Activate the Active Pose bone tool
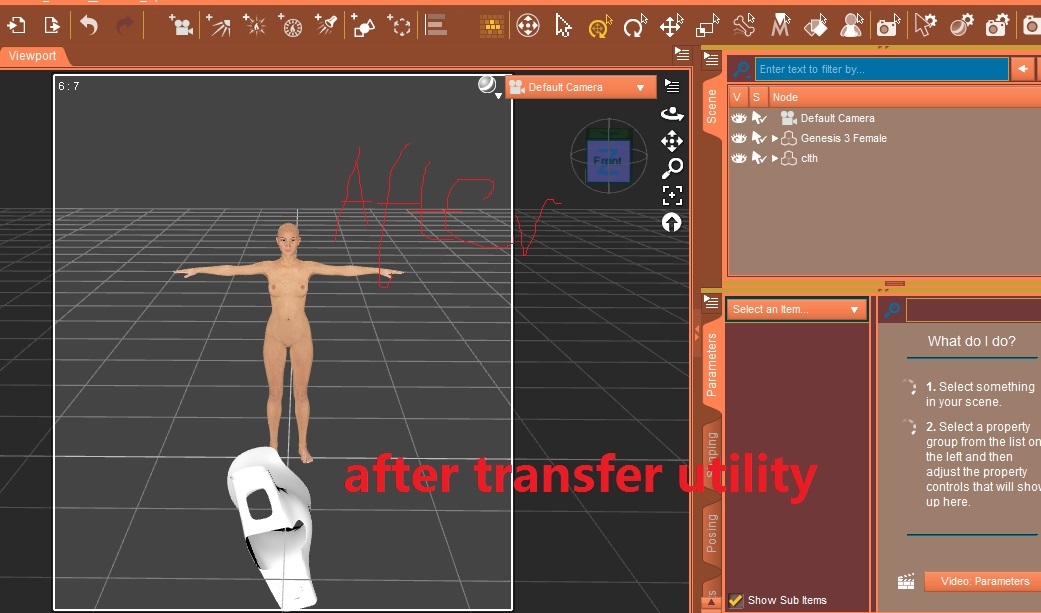 tap(743, 26)
